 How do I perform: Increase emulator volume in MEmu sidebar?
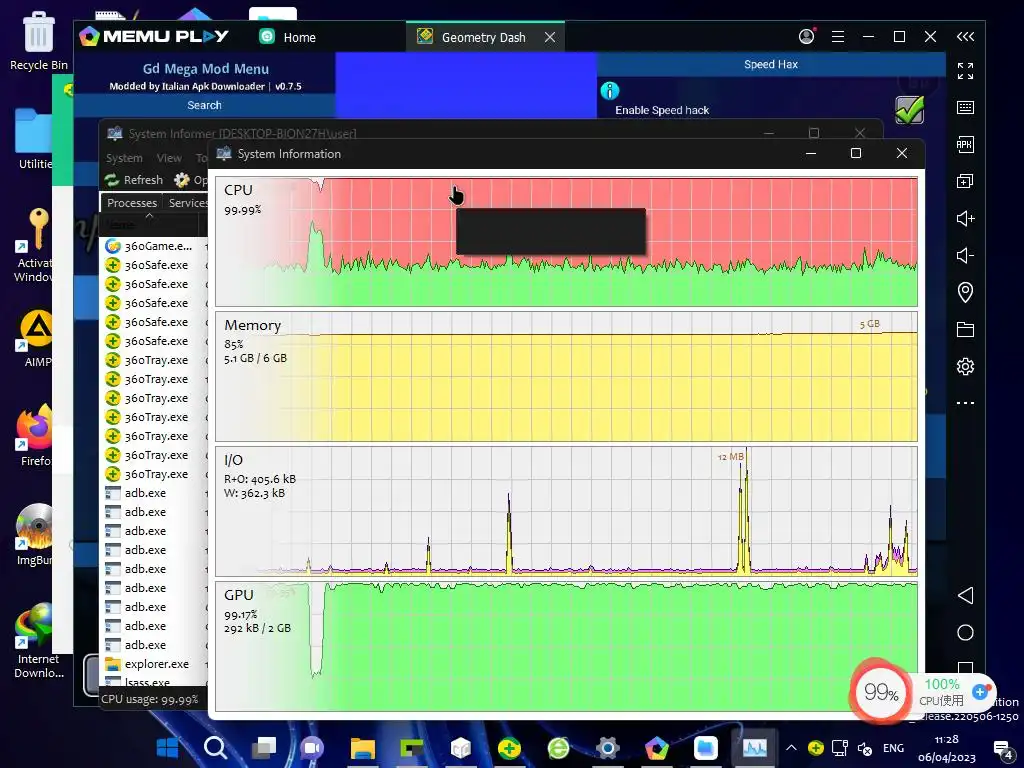pyautogui.click(x=965, y=218)
